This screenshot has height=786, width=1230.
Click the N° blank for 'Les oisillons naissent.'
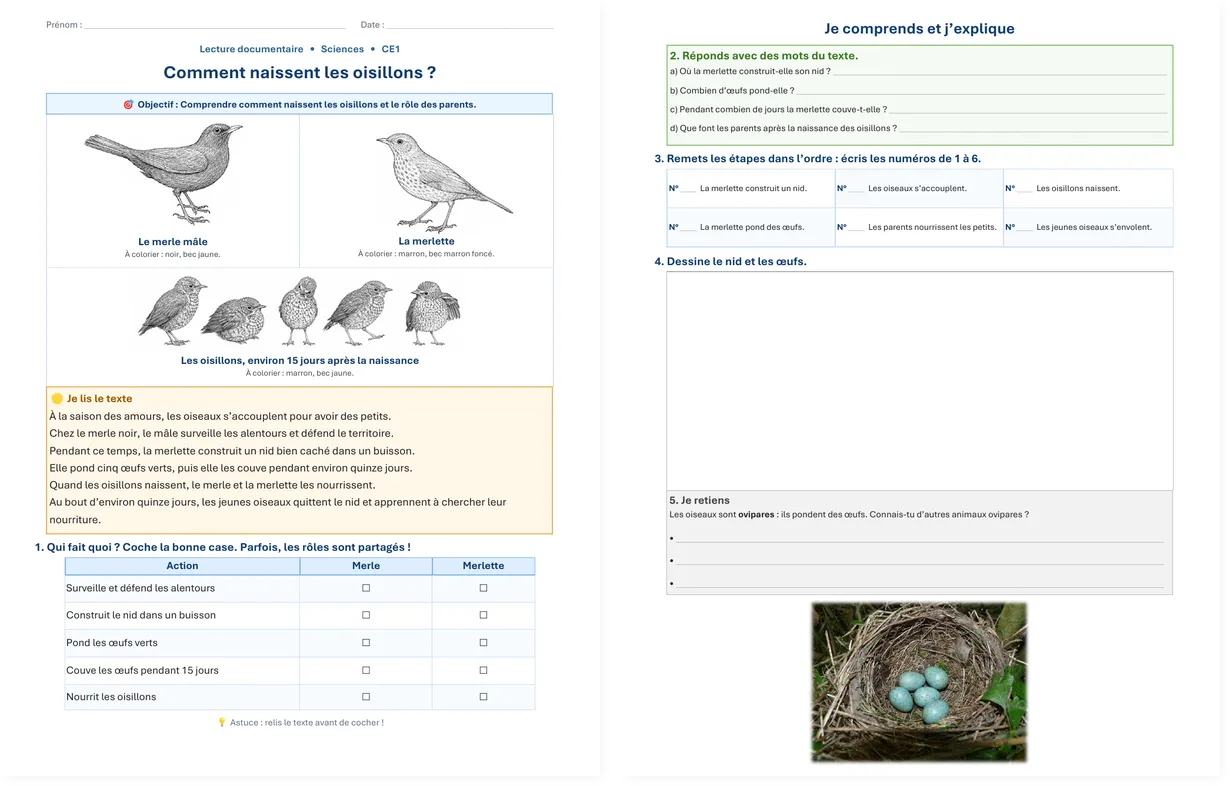click(1024, 189)
